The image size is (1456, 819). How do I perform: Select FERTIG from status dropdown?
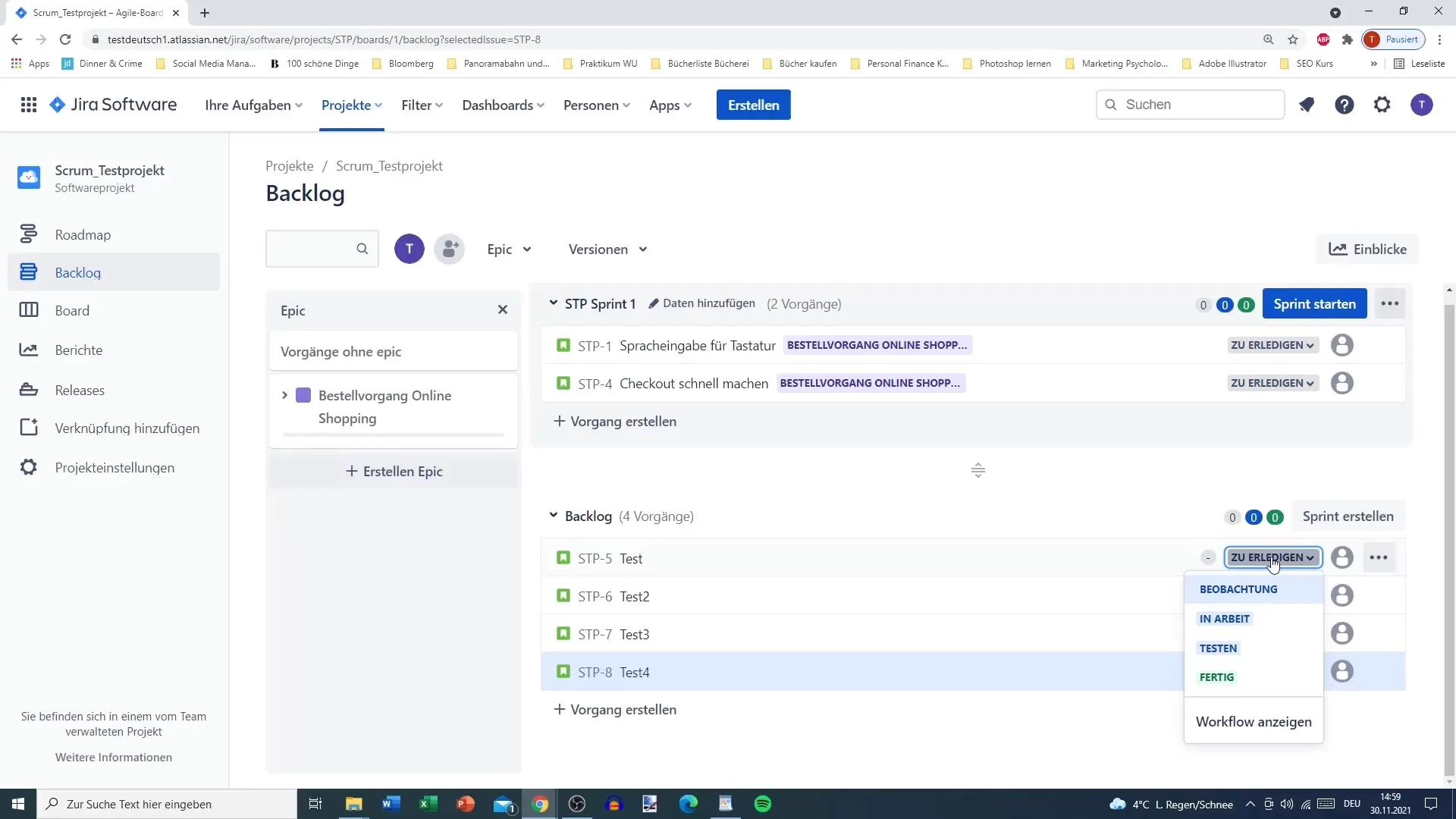(x=1216, y=677)
